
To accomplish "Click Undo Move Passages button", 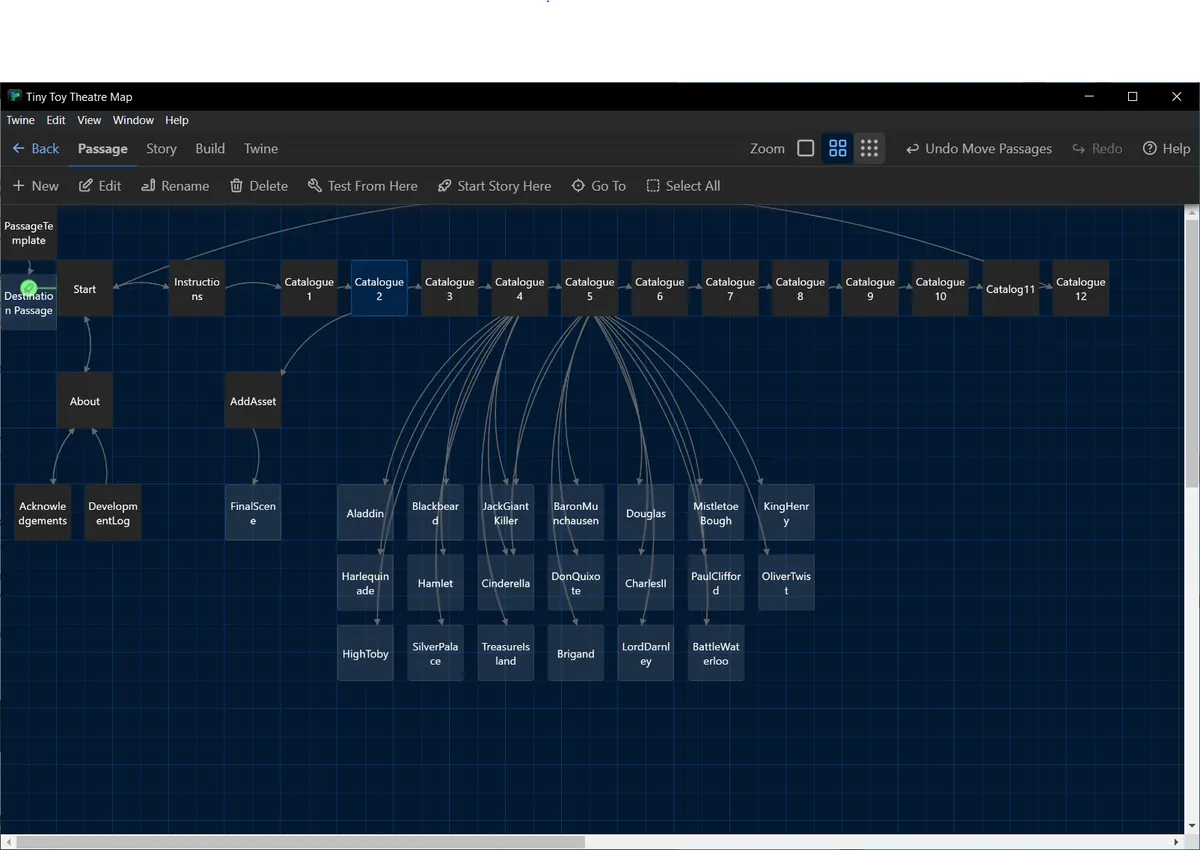I will point(978,148).
